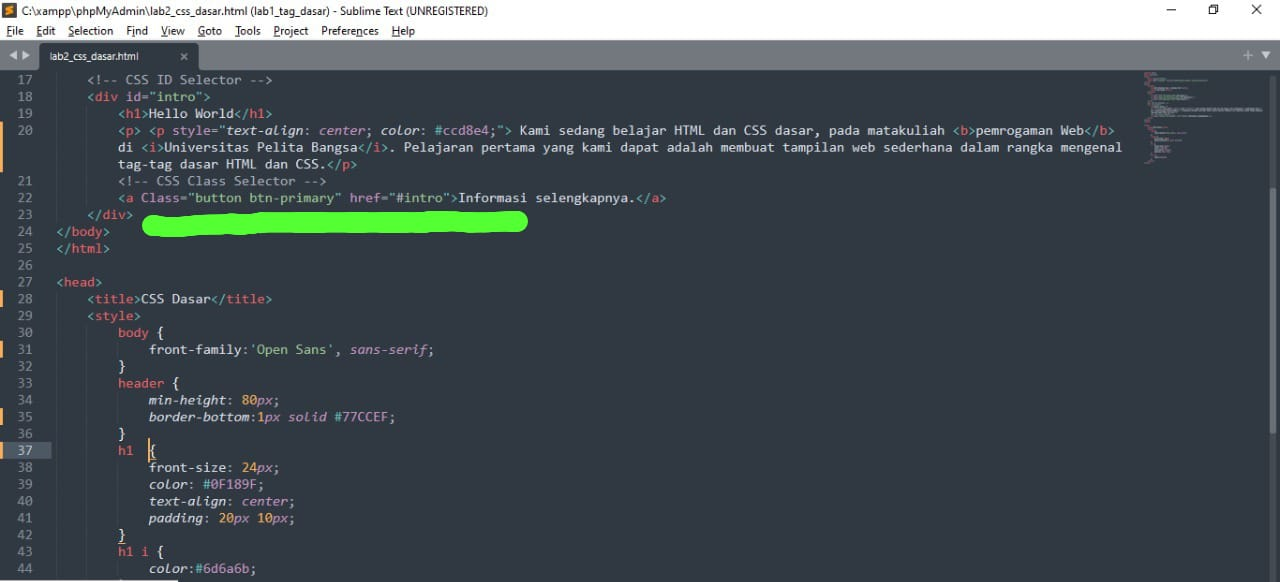Image resolution: width=1280 pixels, height=582 pixels.
Task: Click the Sublime Text logo in the title bar
Action: [x=11, y=10]
